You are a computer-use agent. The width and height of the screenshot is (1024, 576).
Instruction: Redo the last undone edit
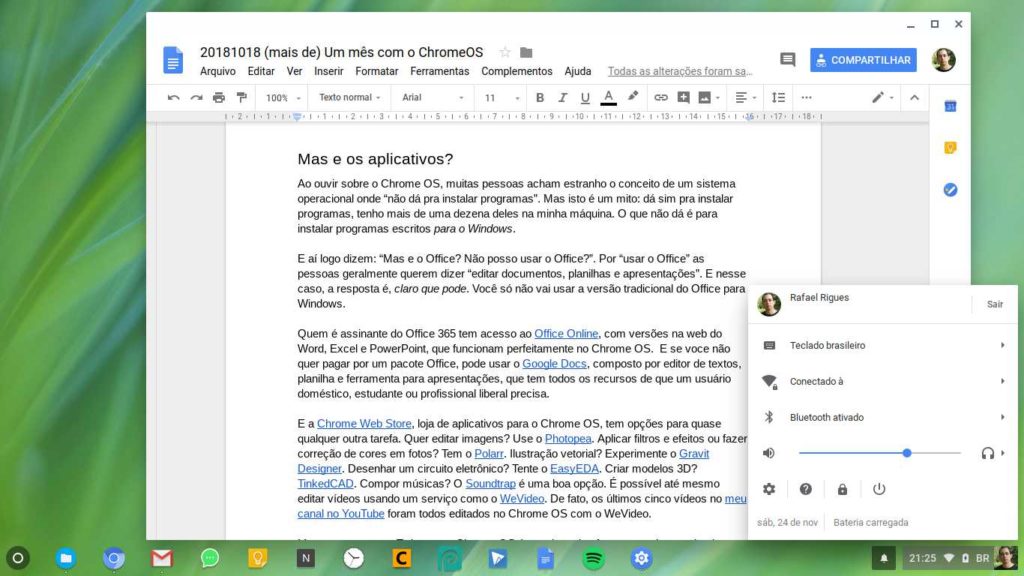(196, 98)
